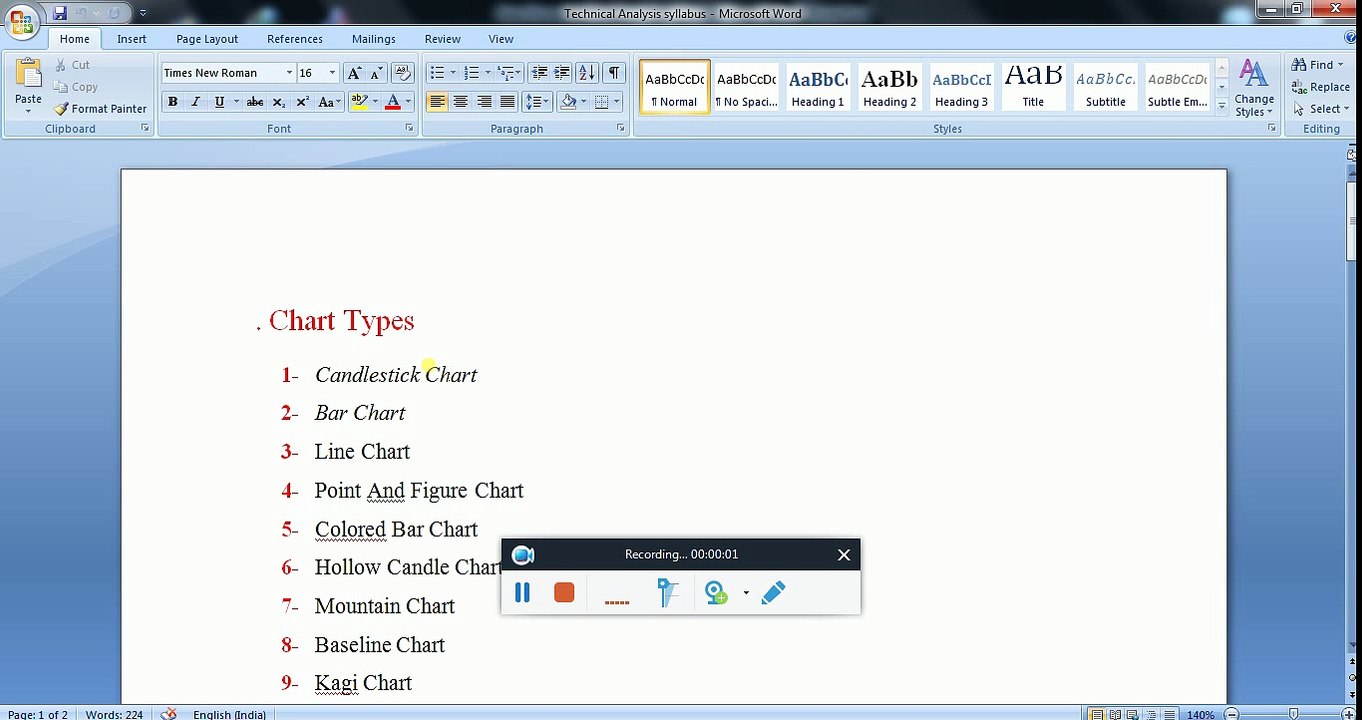Switch to Full Screen Reading view
The width and height of the screenshot is (1362, 720).
pyautogui.click(x=1115, y=714)
